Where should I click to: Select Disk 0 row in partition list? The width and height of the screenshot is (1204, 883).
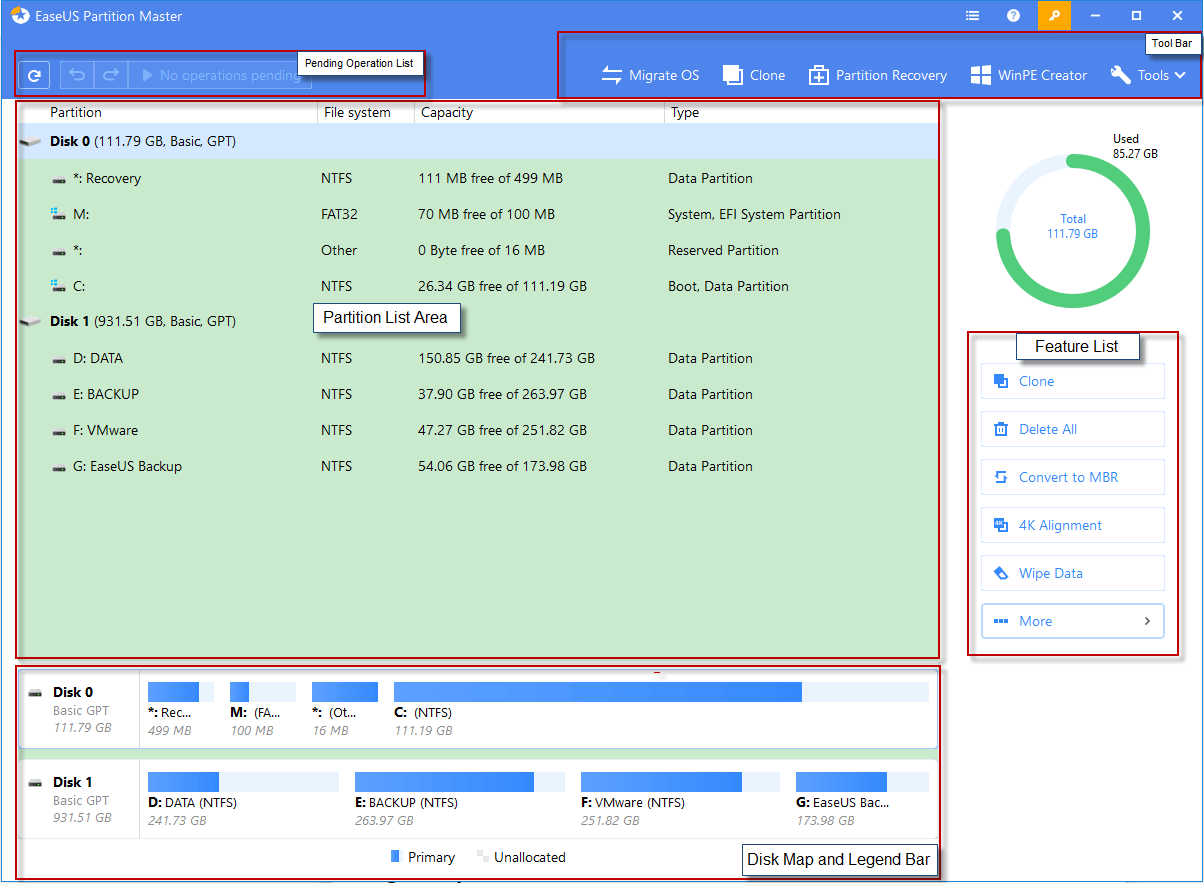point(478,142)
